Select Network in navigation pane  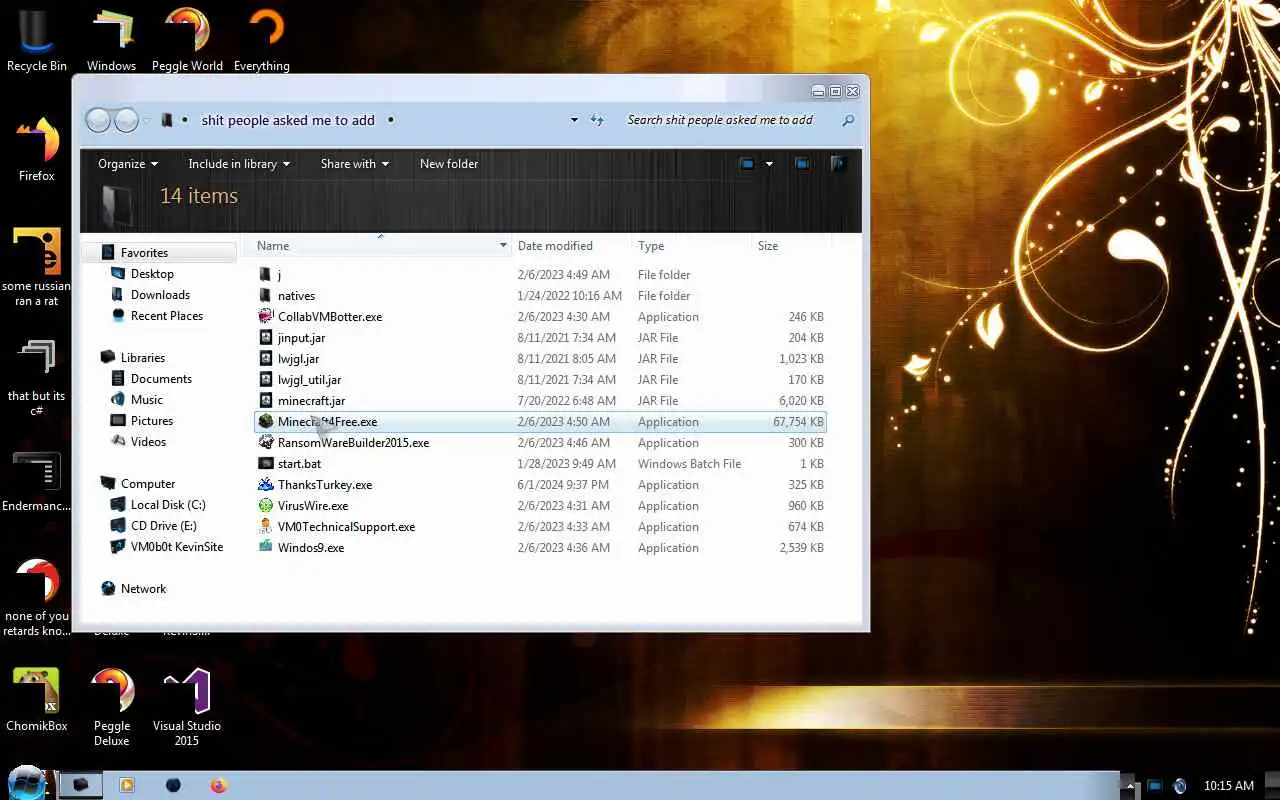click(x=143, y=589)
